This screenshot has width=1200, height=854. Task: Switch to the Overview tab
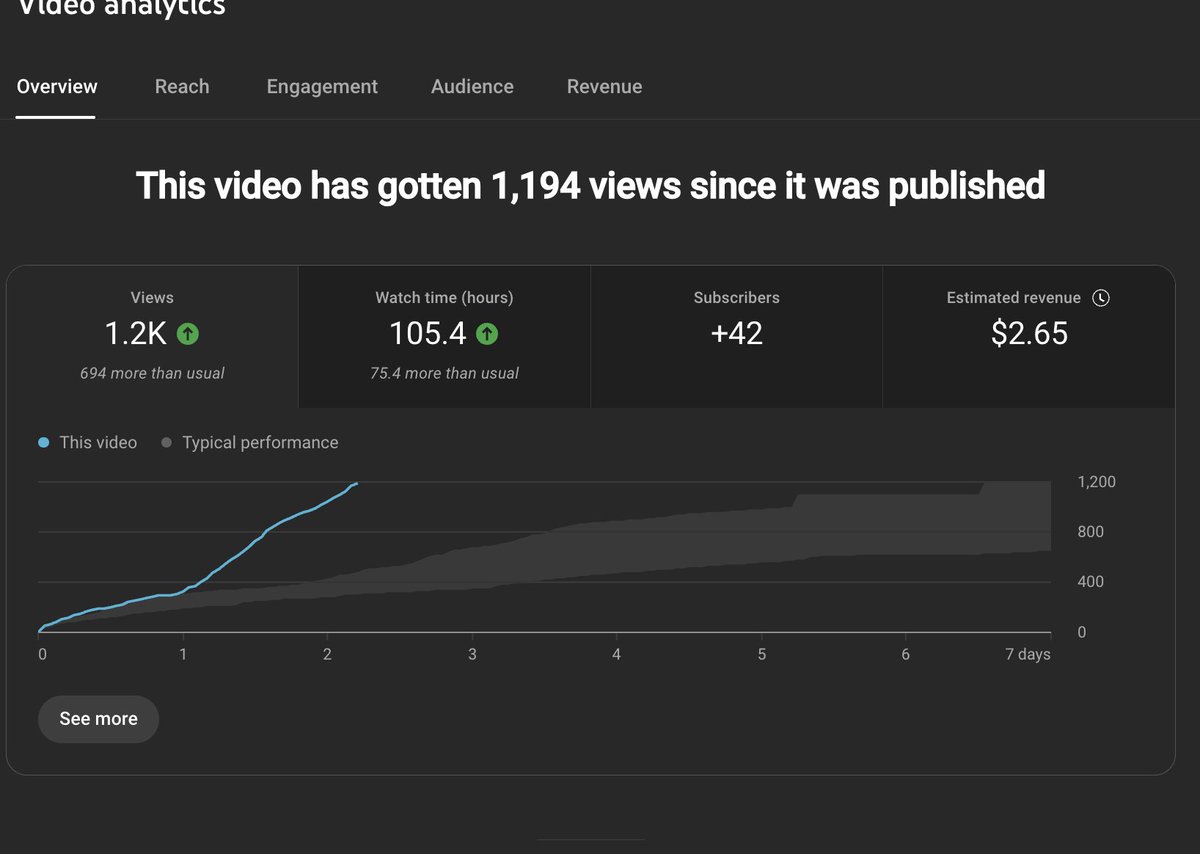(57, 87)
